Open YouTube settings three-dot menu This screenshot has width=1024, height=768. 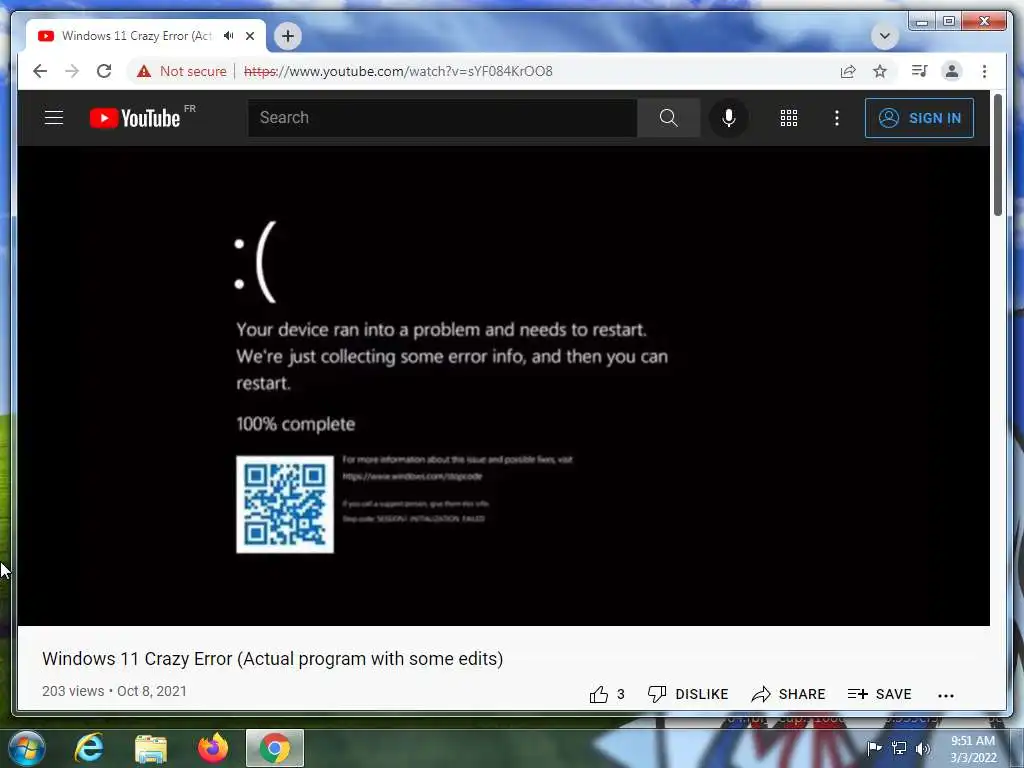(x=837, y=118)
